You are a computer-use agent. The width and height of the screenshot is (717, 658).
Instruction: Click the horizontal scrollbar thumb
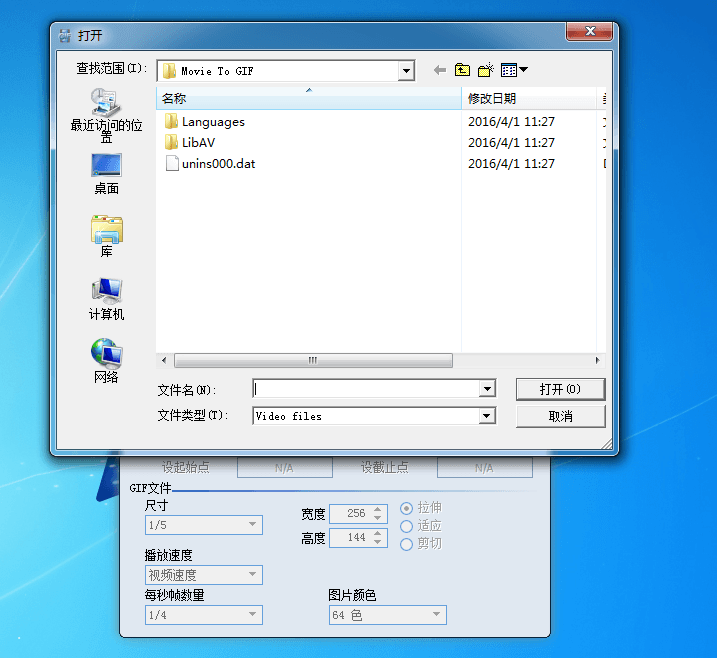pos(312,361)
